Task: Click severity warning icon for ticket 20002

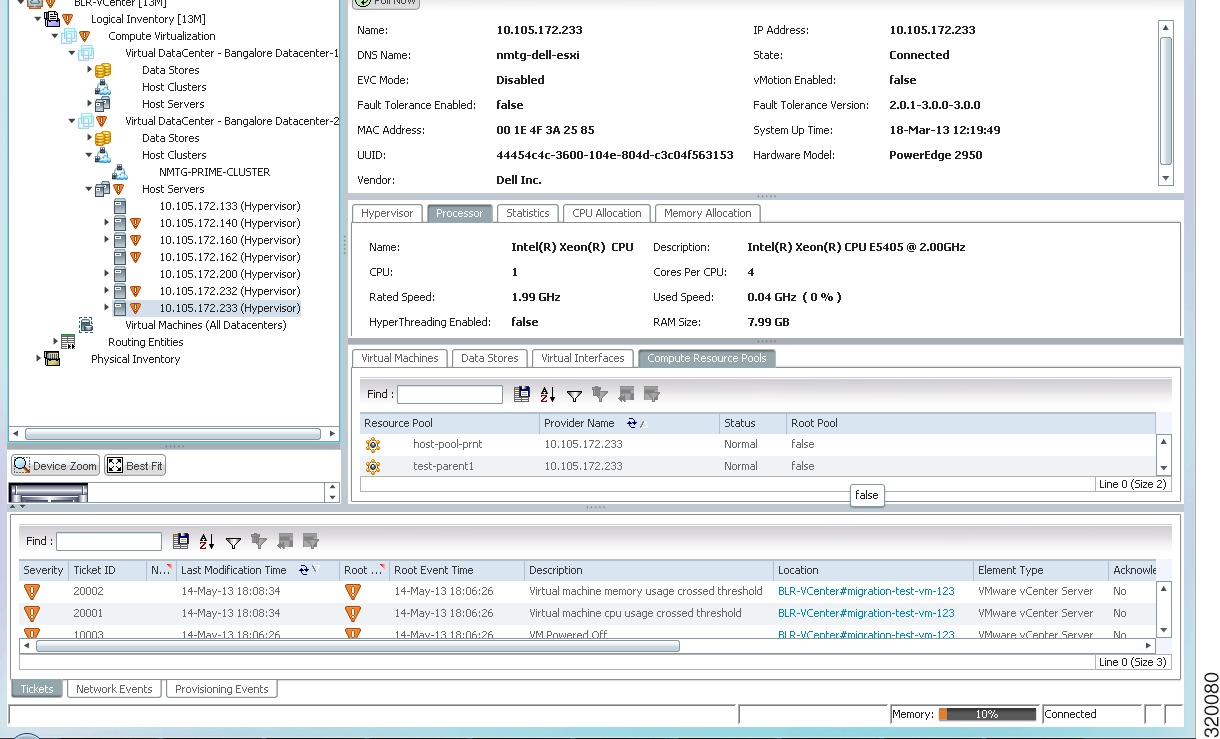Action: click(x=32, y=592)
